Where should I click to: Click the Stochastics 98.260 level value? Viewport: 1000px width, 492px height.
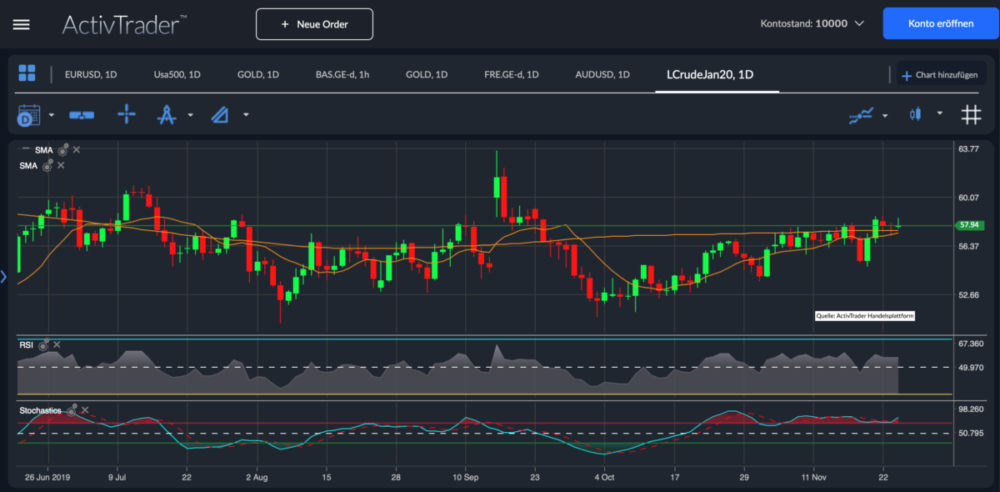(971, 410)
